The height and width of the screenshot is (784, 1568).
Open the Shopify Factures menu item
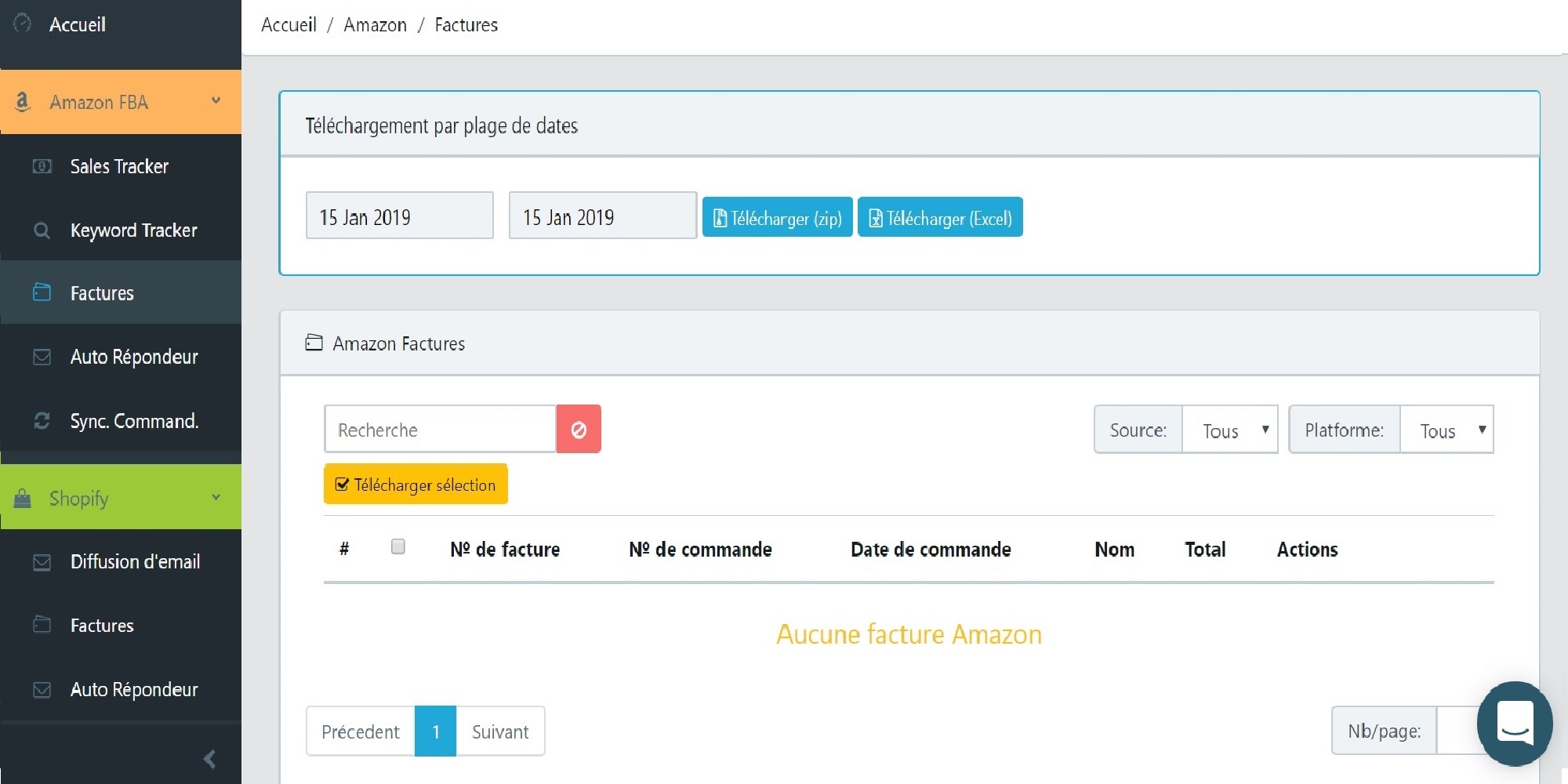(x=102, y=625)
